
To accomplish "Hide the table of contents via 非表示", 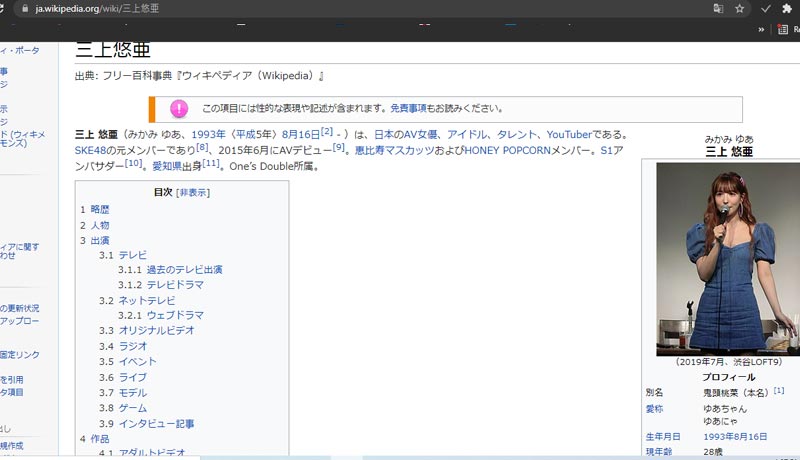I will (193, 193).
